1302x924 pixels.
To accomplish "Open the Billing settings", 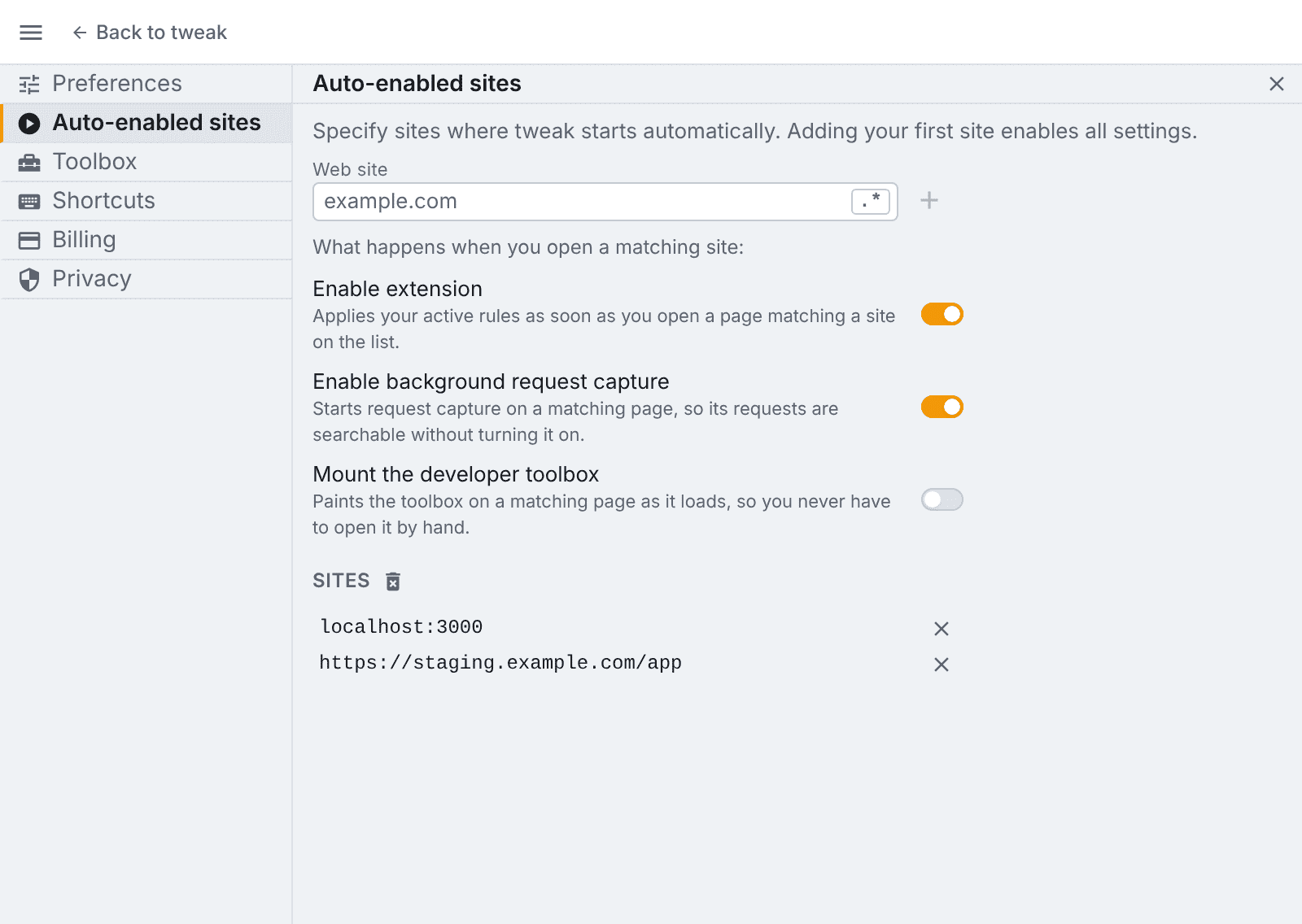I will tap(146, 240).
